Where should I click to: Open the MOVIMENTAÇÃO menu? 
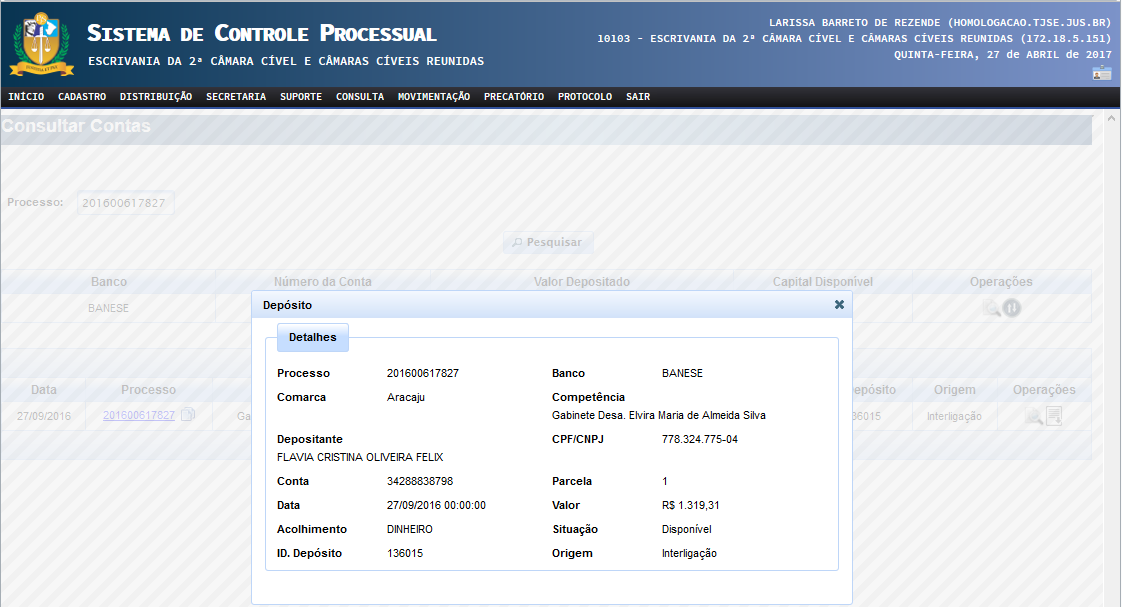coord(434,97)
